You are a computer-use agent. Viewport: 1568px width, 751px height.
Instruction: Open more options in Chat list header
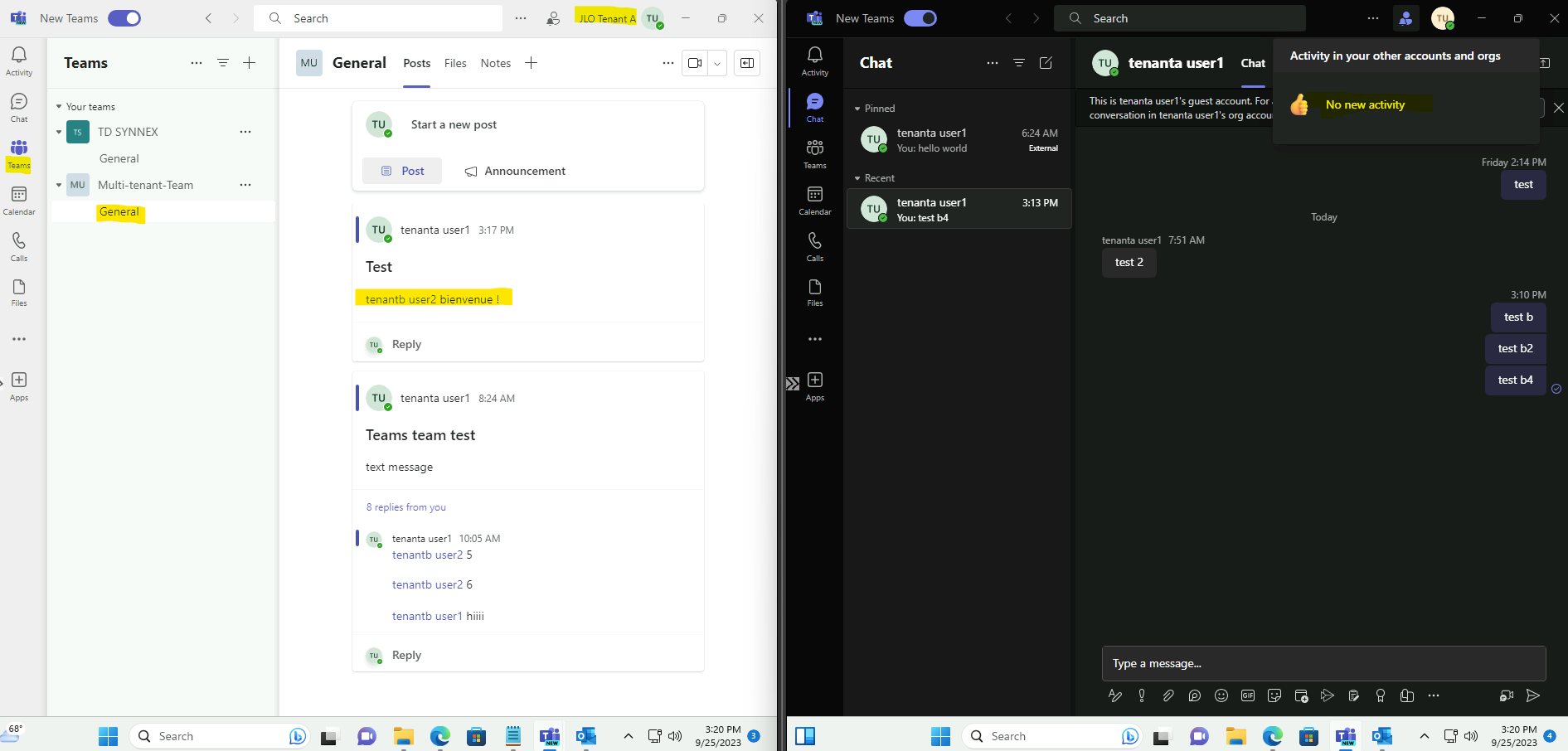click(x=993, y=63)
